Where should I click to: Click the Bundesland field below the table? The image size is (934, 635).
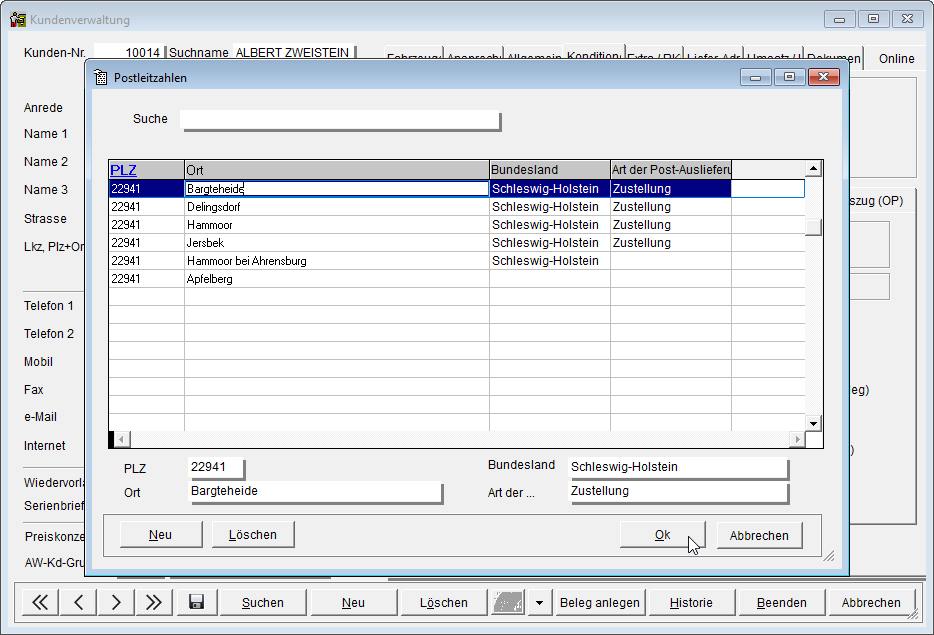679,468
